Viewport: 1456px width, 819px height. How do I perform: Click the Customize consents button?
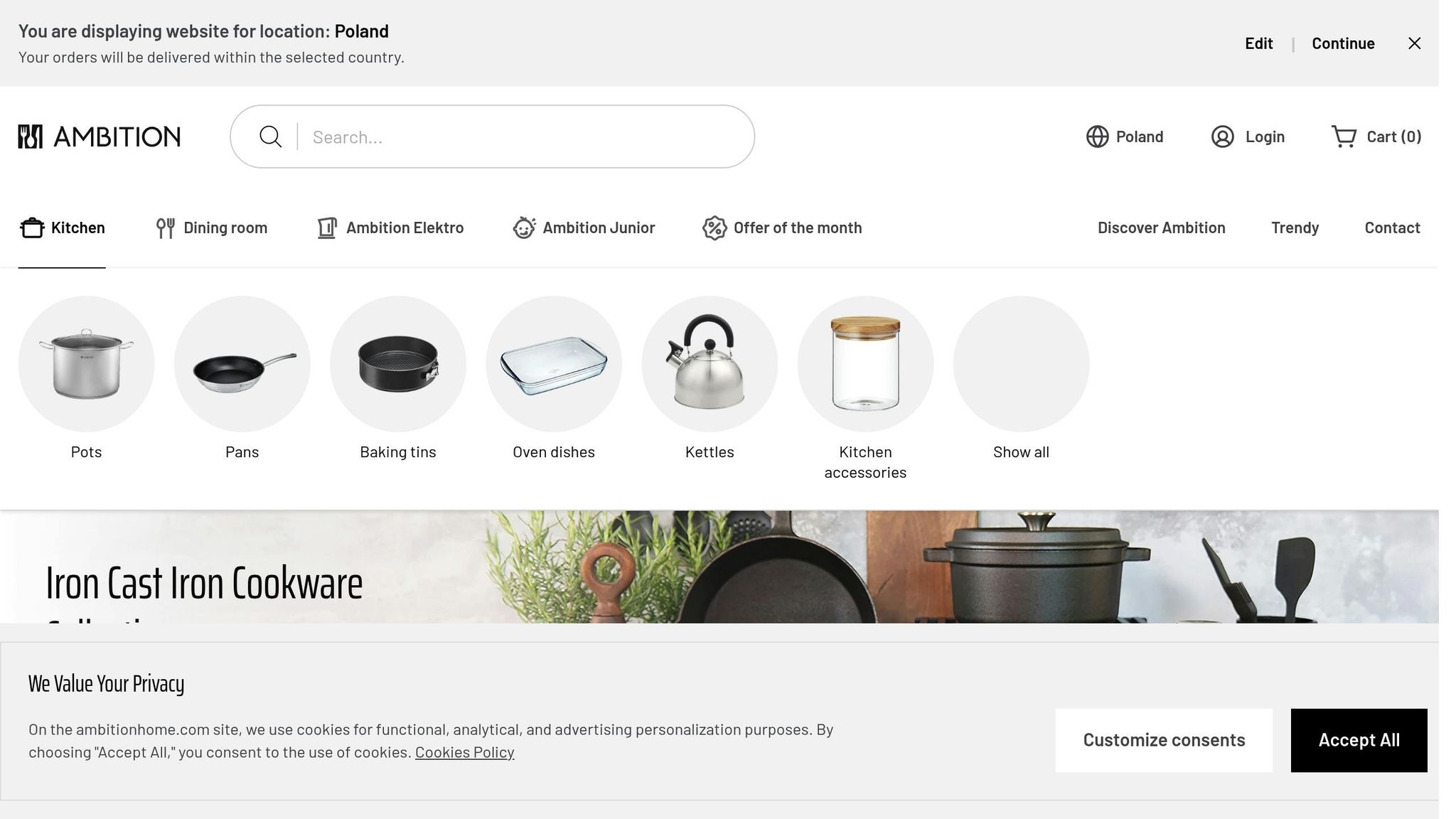(1164, 740)
